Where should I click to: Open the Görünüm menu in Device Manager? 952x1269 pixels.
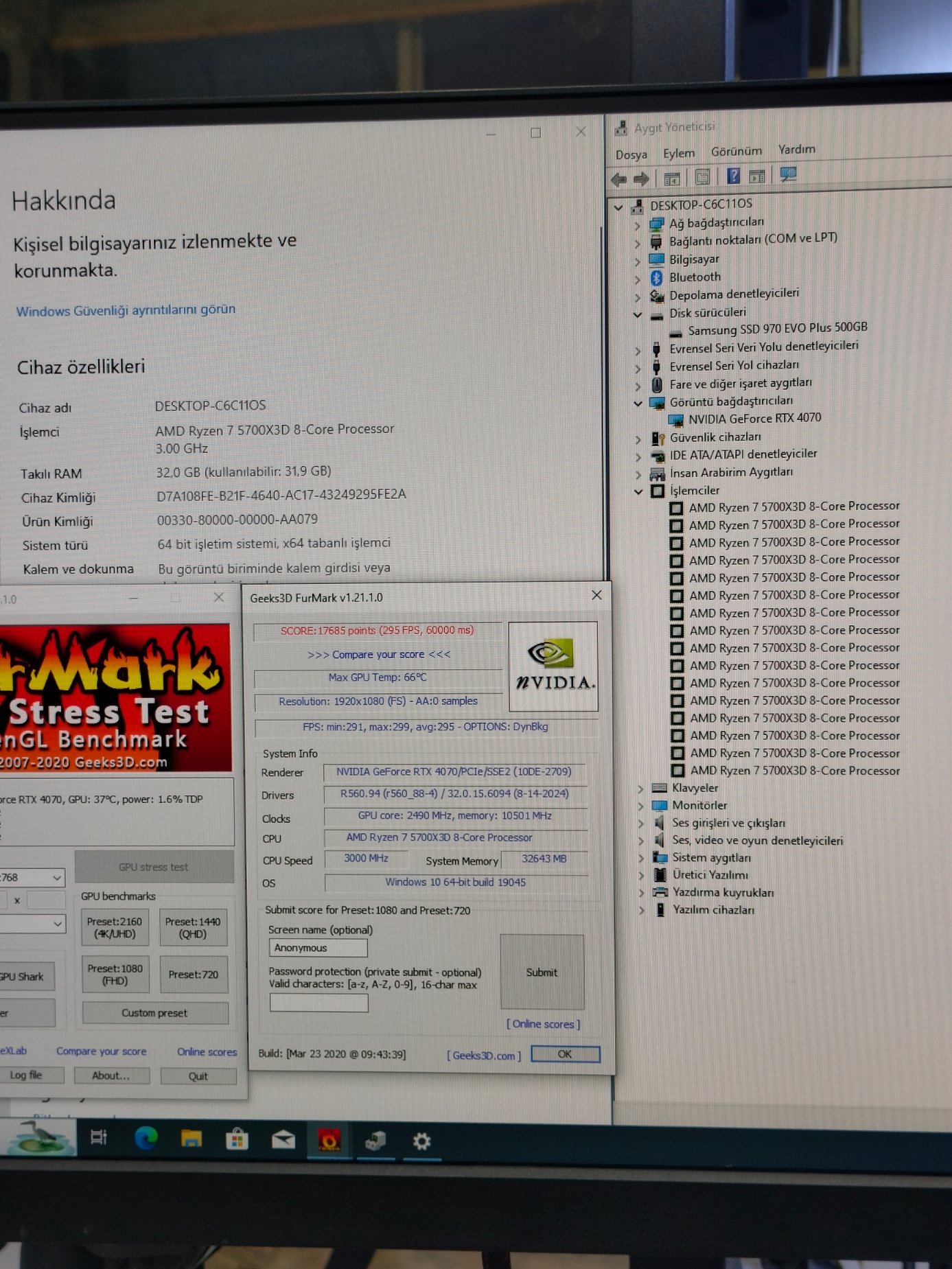[736, 151]
